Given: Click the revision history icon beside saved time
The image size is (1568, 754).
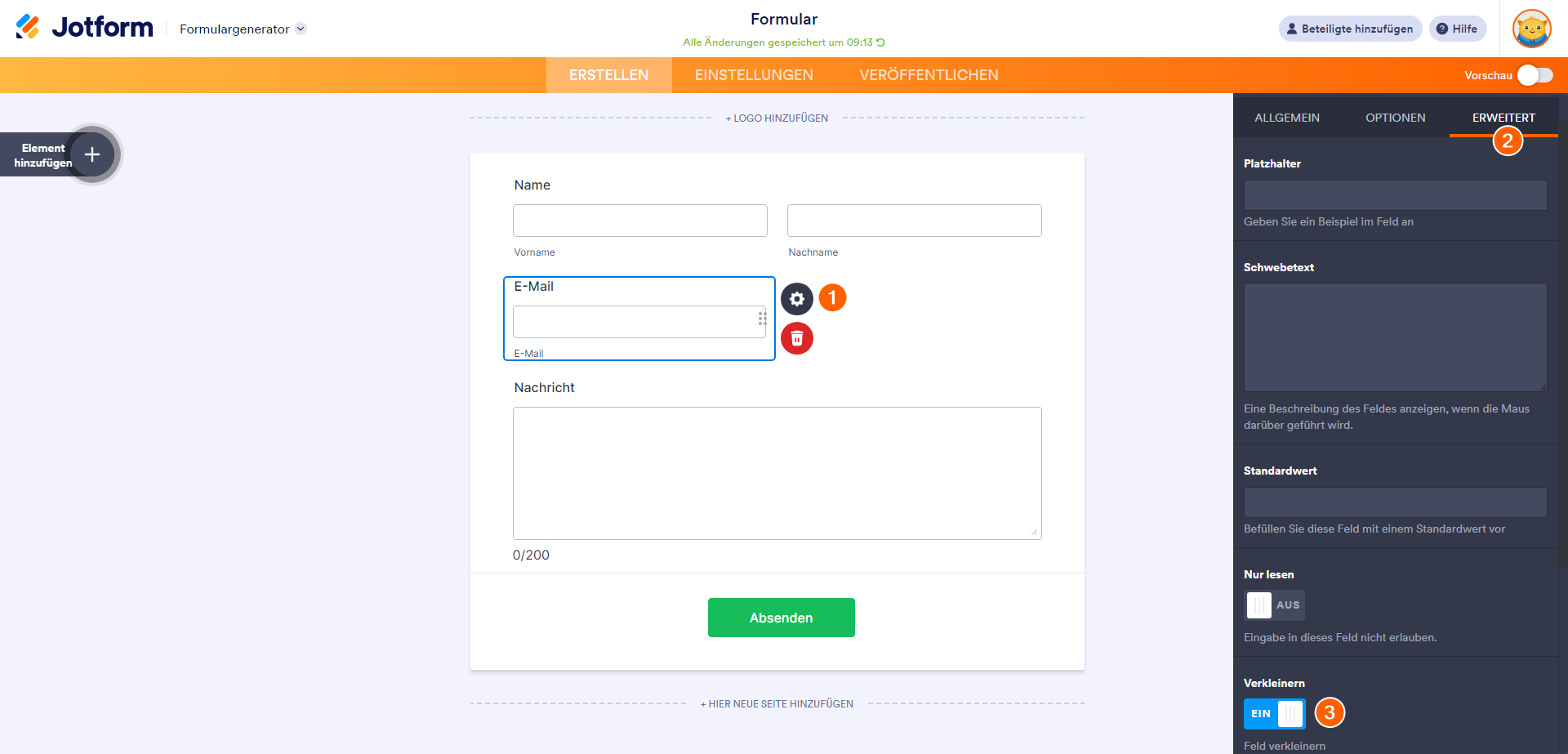Looking at the screenshot, I should [x=881, y=42].
